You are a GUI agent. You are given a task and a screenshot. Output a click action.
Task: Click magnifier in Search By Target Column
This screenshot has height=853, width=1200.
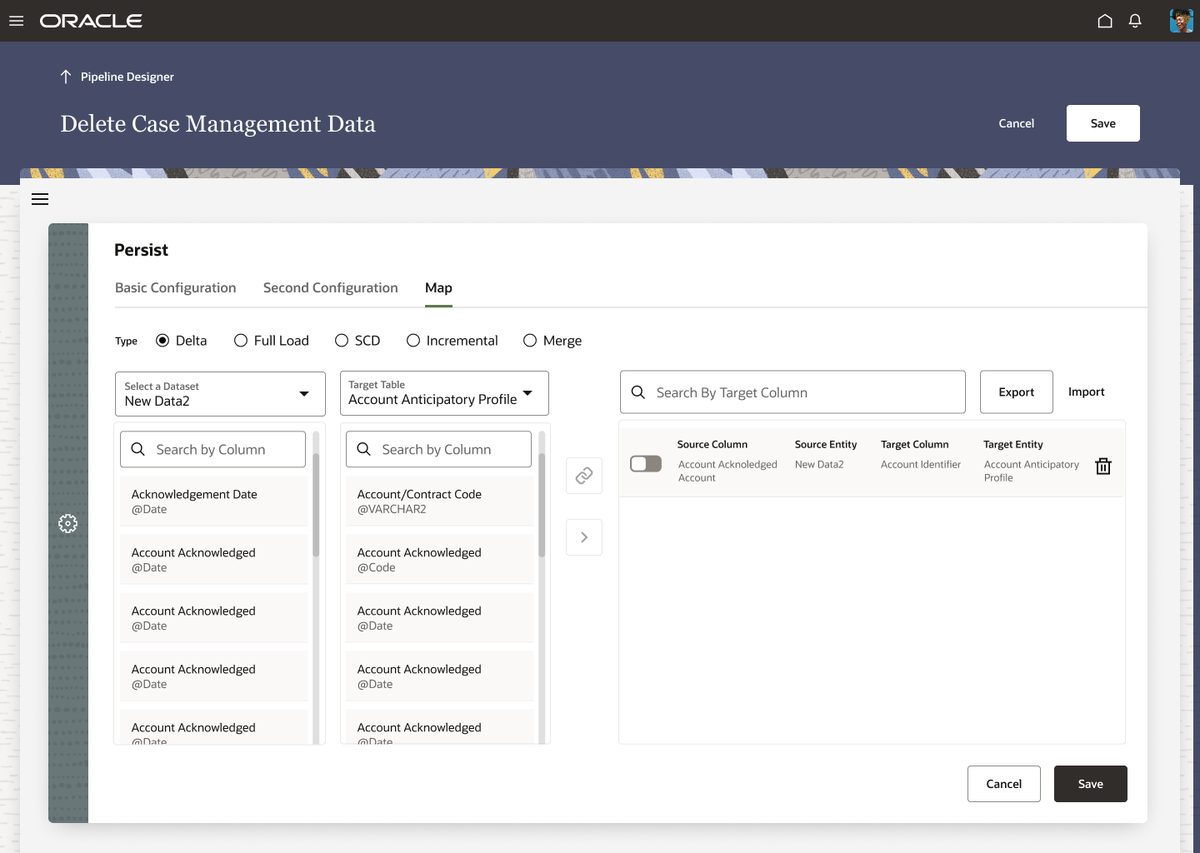click(x=638, y=393)
